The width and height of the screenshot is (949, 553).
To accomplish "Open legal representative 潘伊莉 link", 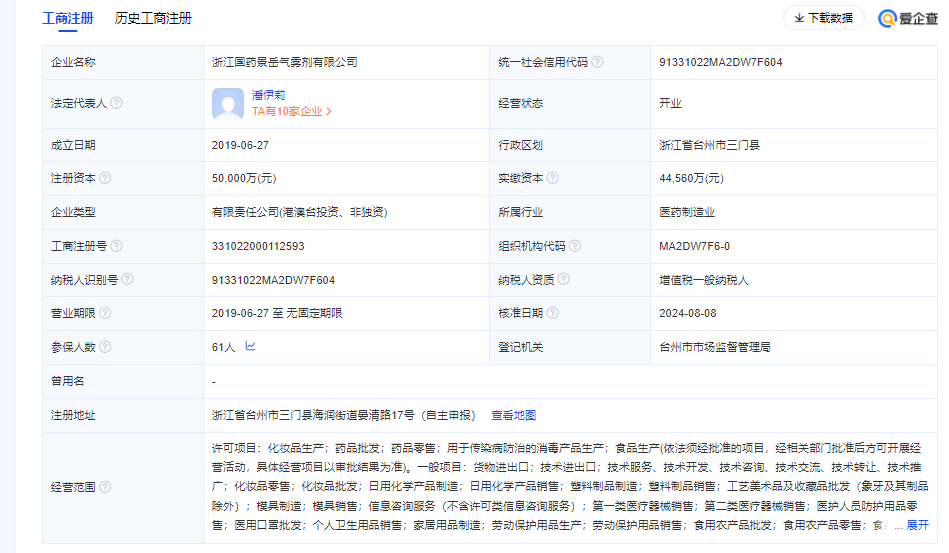I will click(268, 95).
